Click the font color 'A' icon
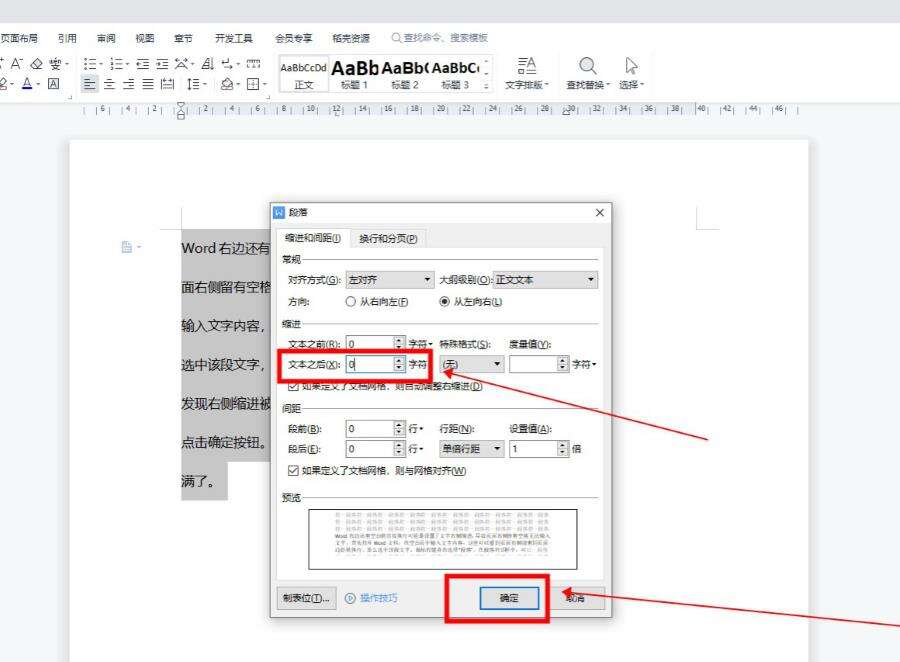Viewport: 900px width, 662px height. tap(27, 85)
